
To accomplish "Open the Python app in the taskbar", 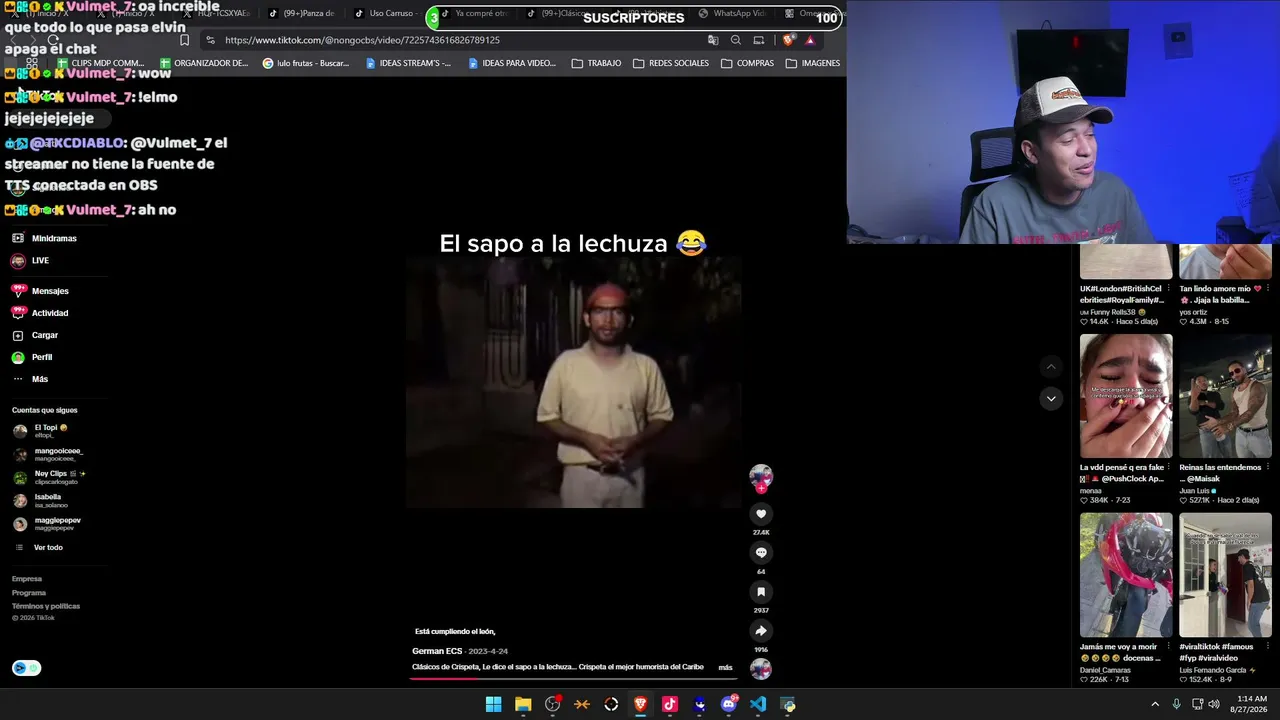I will (x=788, y=704).
